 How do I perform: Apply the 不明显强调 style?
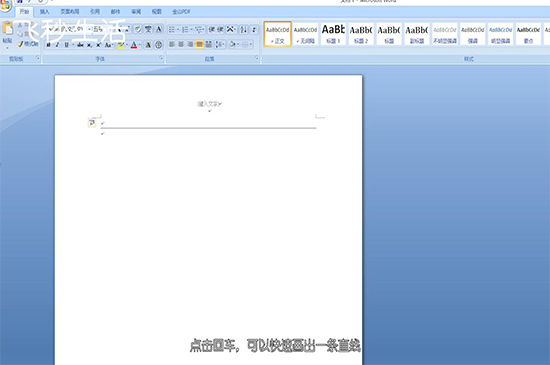point(445,34)
